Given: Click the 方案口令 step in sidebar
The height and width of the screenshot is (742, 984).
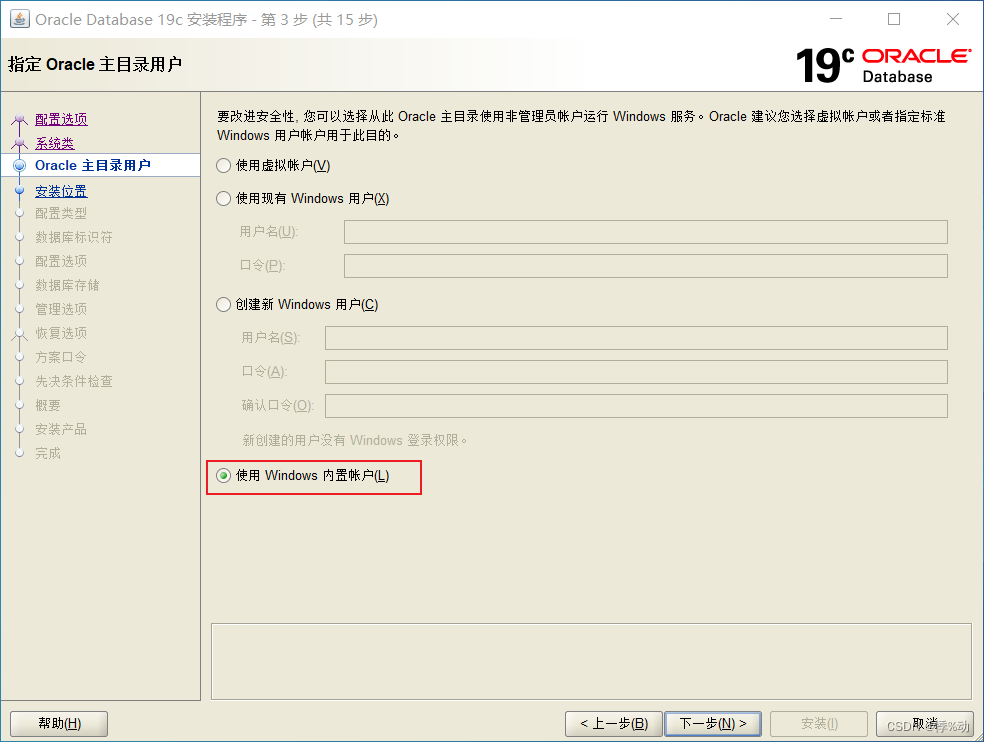Looking at the screenshot, I should pos(61,358).
